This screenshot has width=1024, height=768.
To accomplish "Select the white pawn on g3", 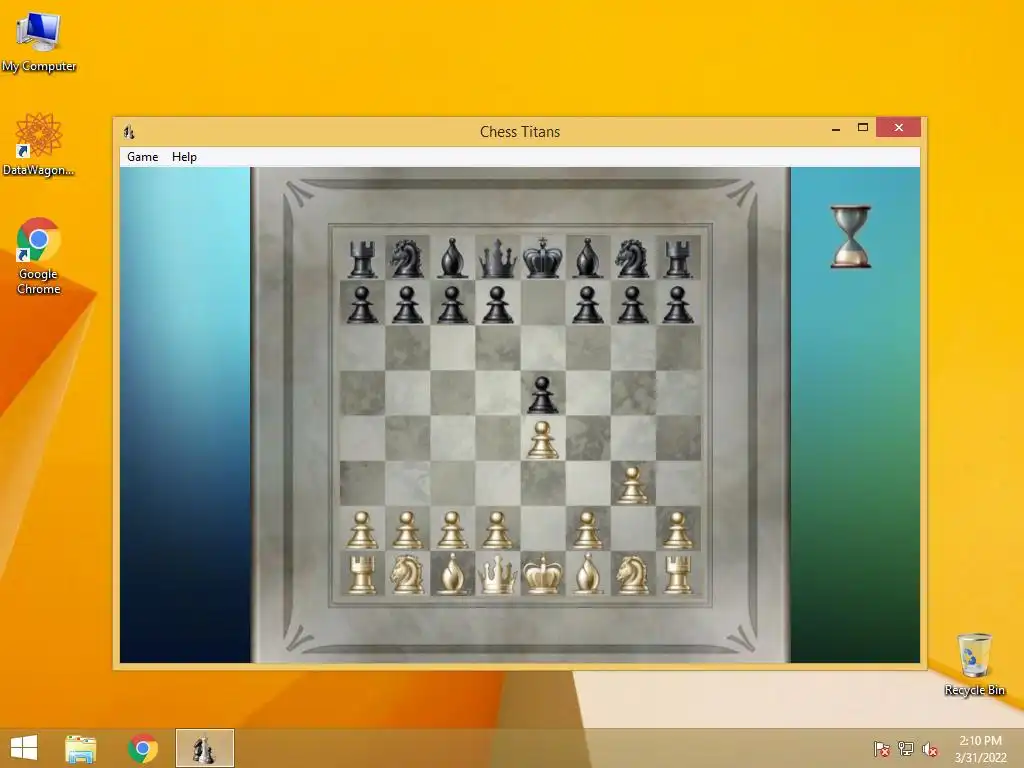I will pyautogui.click(x=632, y=485).
